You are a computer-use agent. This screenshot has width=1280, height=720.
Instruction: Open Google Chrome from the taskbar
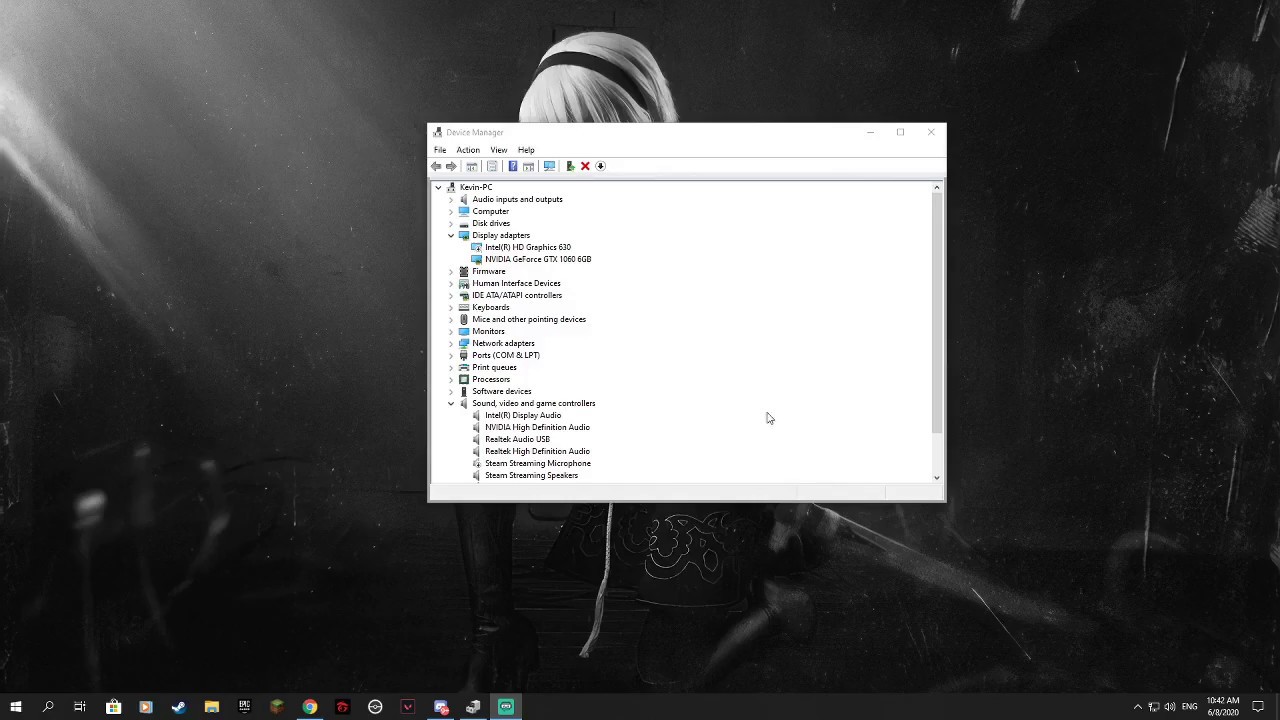coord(310,707)
